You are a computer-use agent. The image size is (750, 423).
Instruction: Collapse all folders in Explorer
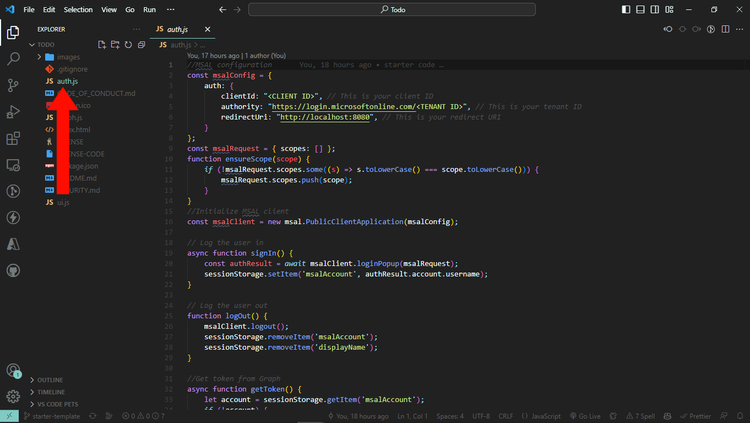(141, 44)
